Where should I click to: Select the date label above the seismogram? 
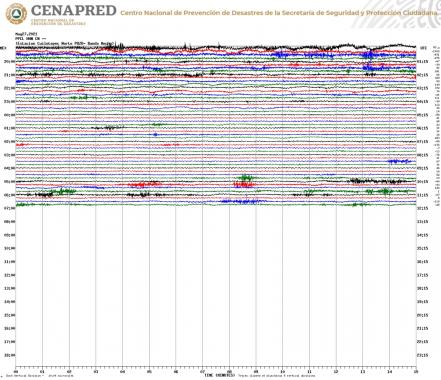(x=26, y=34)
